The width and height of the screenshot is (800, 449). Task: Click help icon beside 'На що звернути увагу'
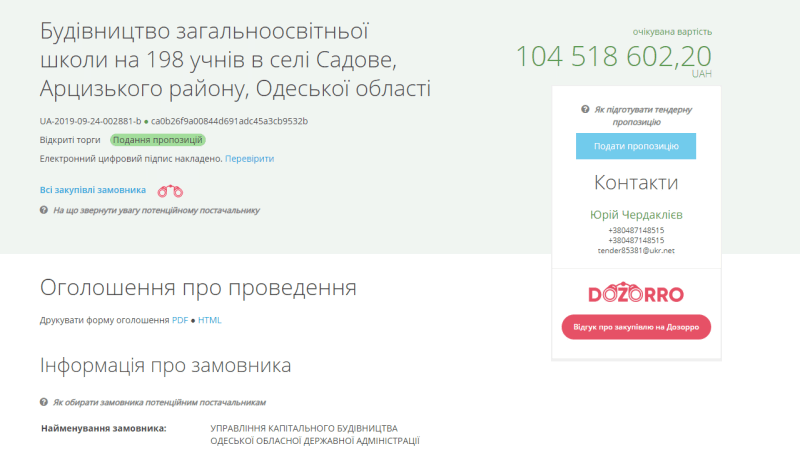[x=44, y=210]
